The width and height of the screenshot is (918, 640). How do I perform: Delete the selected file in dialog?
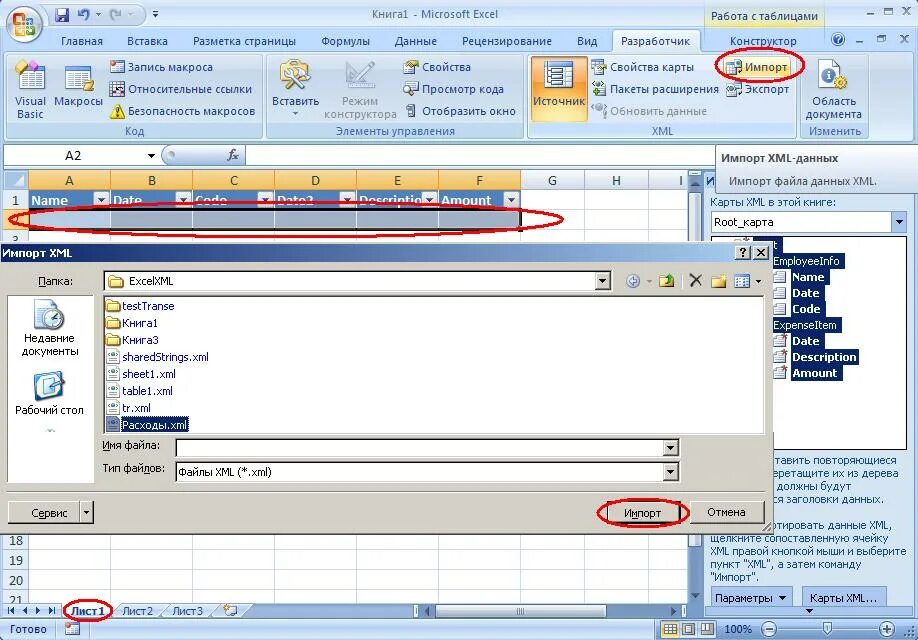[x=696, y=280]
